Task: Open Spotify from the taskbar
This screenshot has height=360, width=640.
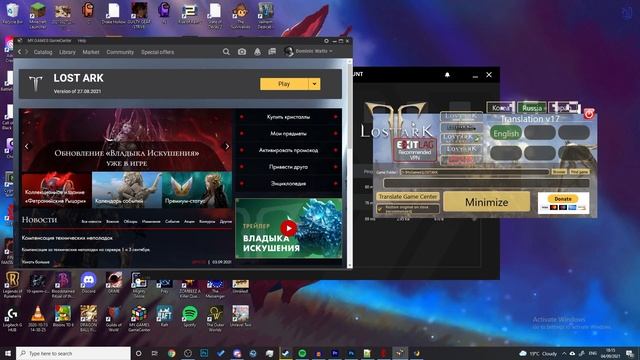Action: [302, 353]
